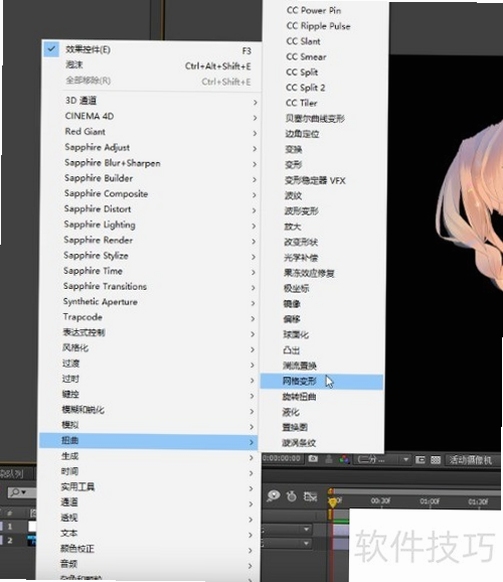Choose the 光学补偿 optics compensation effect

[x=323, y=258]
